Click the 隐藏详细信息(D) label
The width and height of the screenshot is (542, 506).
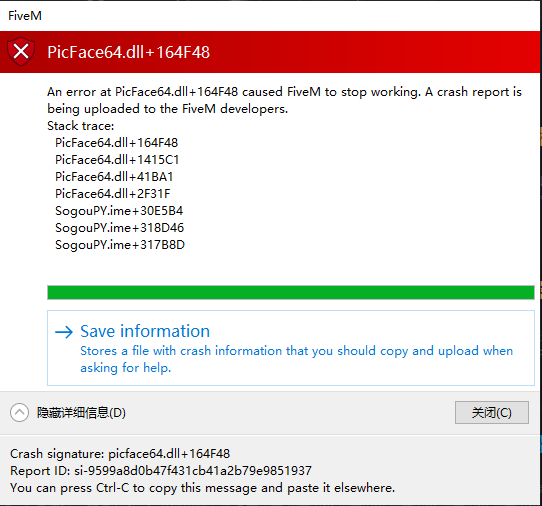[81, 413]
